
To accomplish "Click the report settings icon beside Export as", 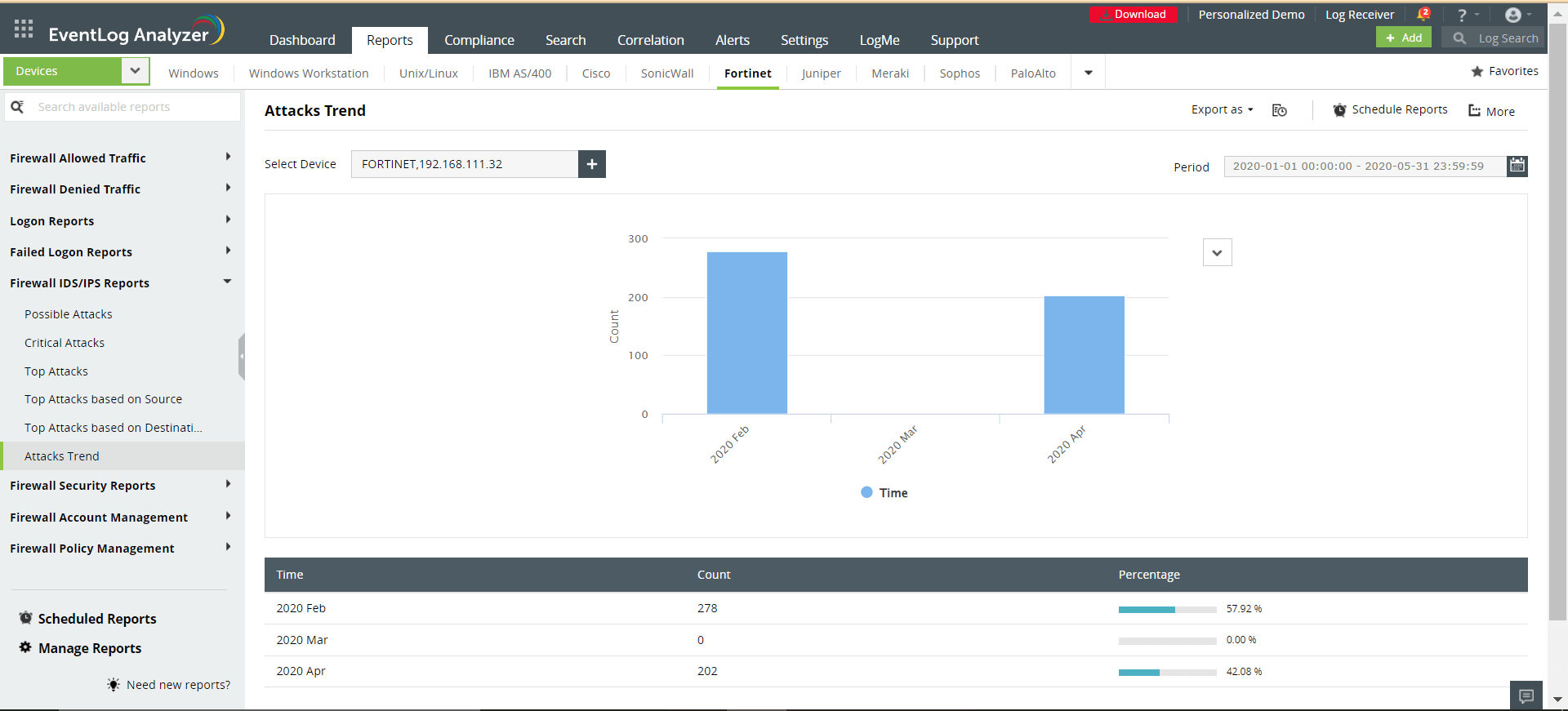I will pyautogui.click(x=1280, y=110).
